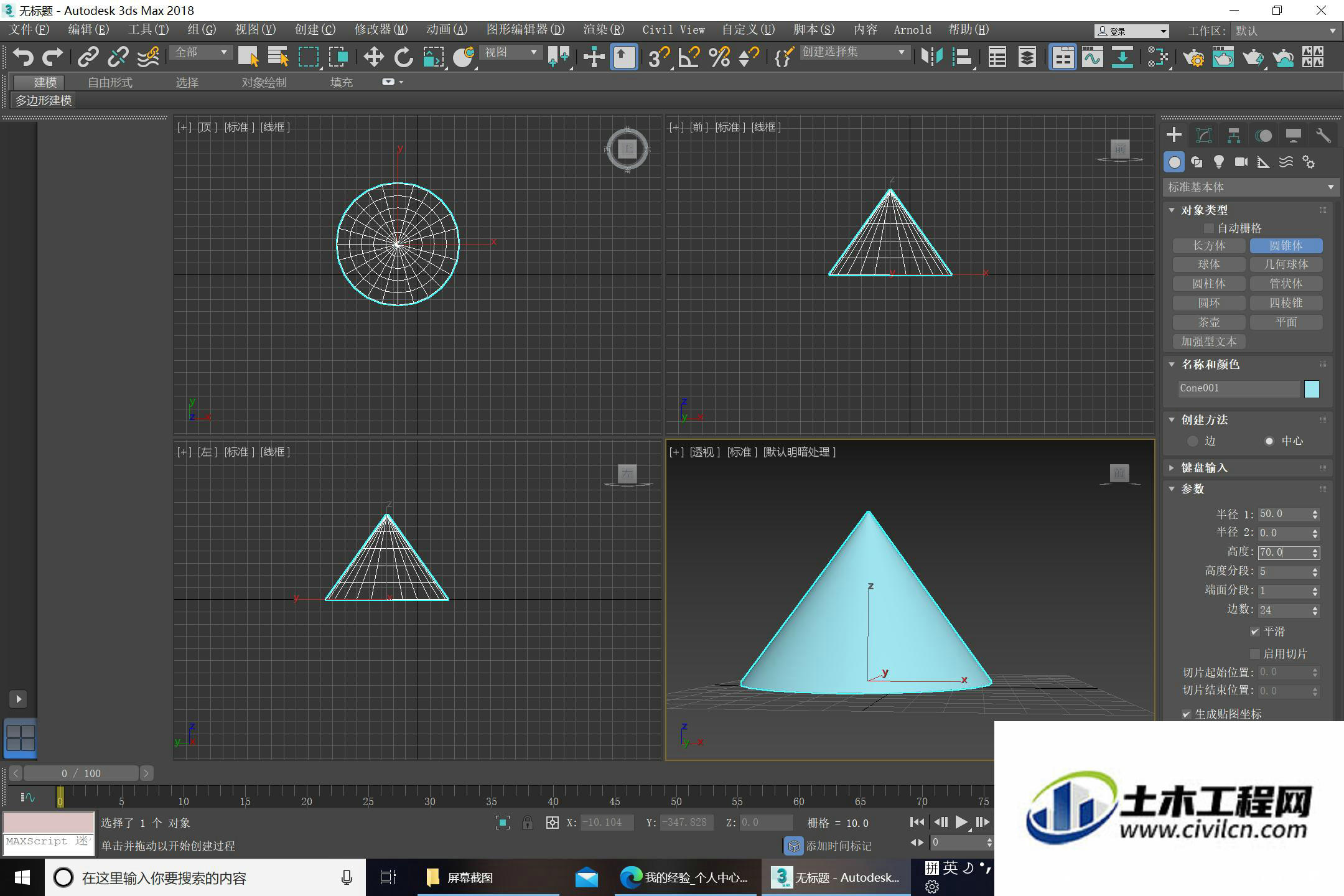Open the 全部 selection filter dropdown

click(200, 52)
